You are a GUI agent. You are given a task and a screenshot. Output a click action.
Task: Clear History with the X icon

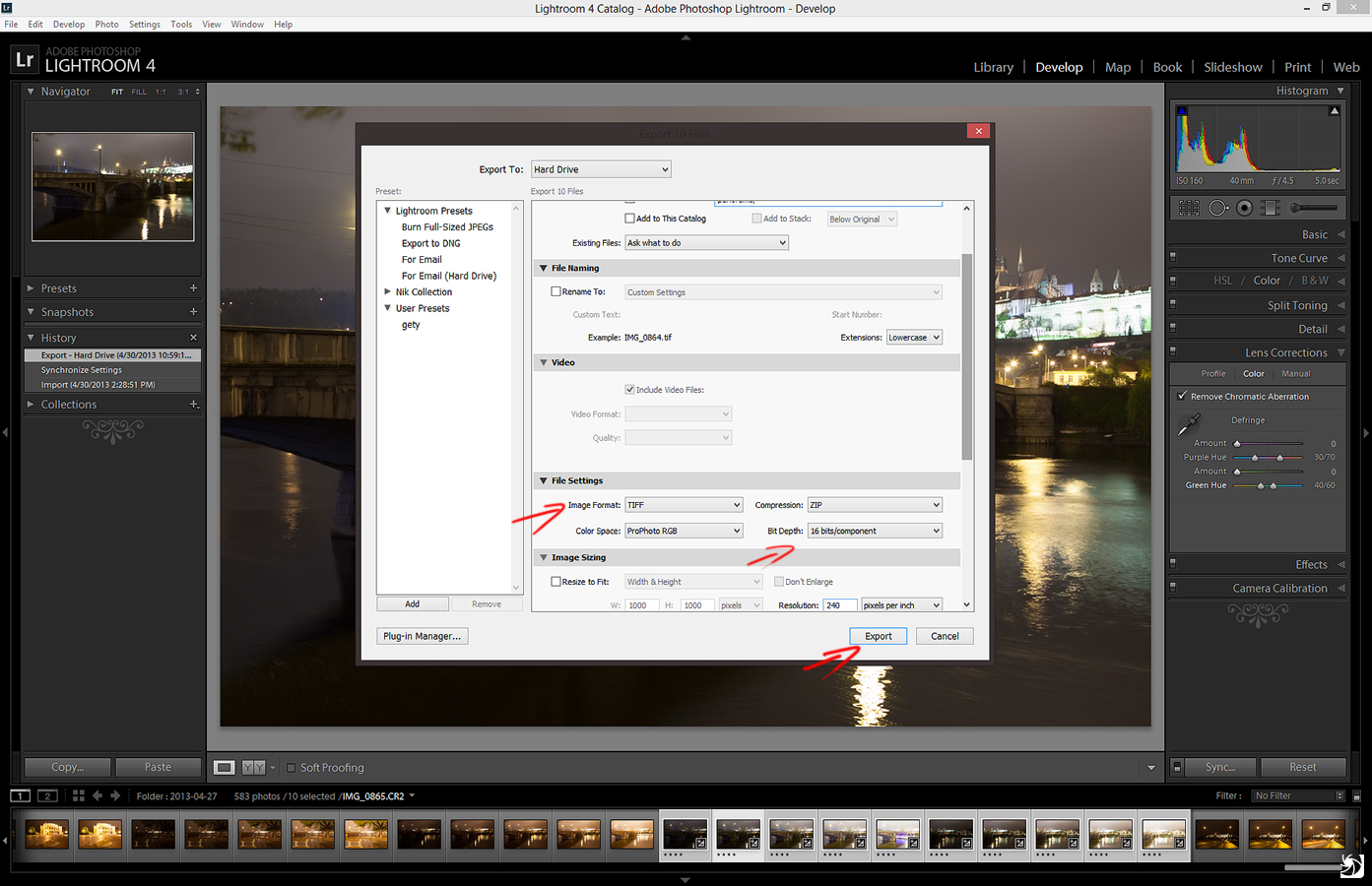coord(193,338)
